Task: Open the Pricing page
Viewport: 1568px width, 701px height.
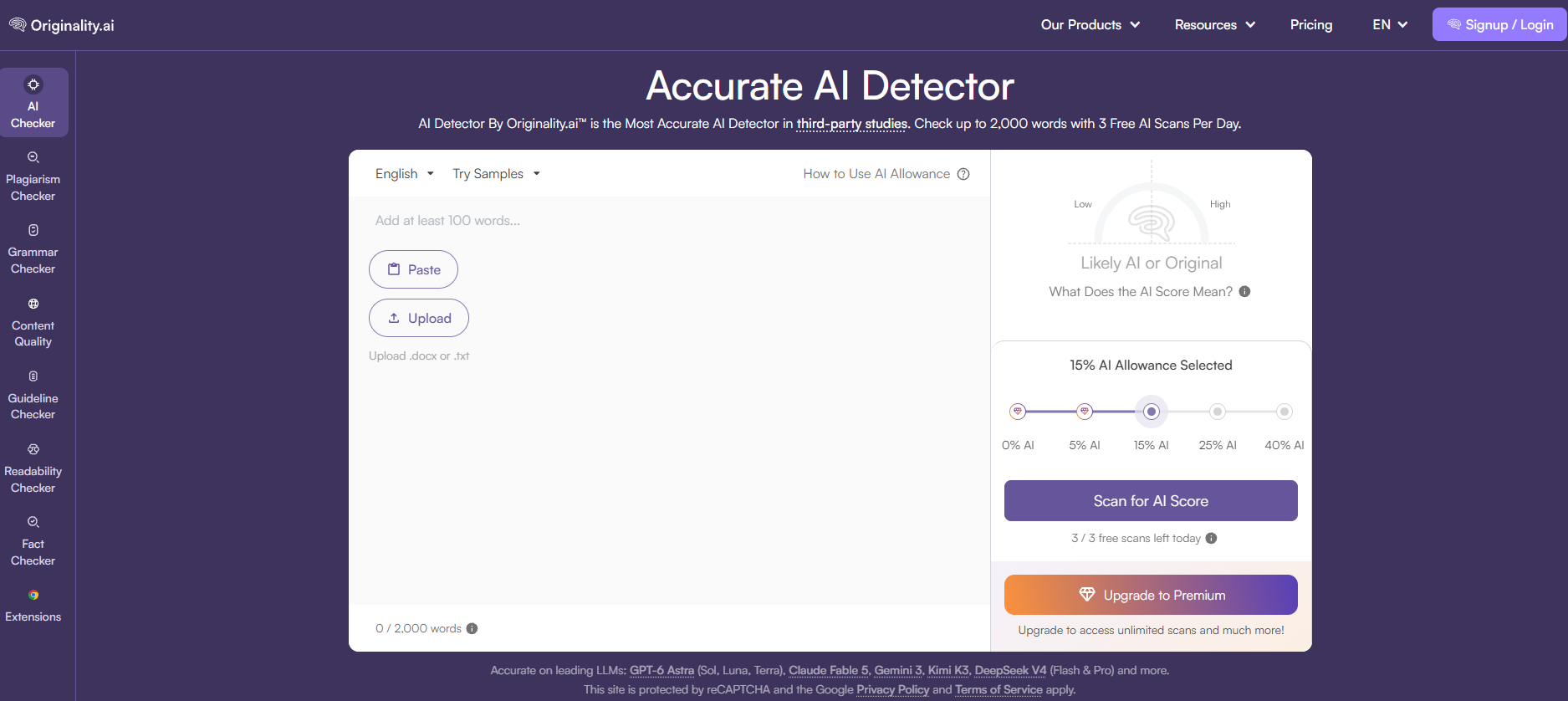Action: (1311, 25)
